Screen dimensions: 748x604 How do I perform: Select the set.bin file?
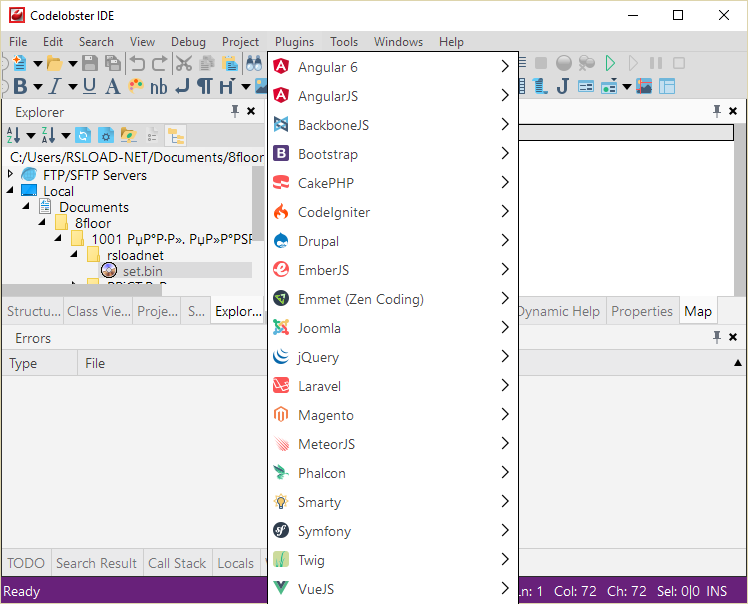tap(143, 271)
